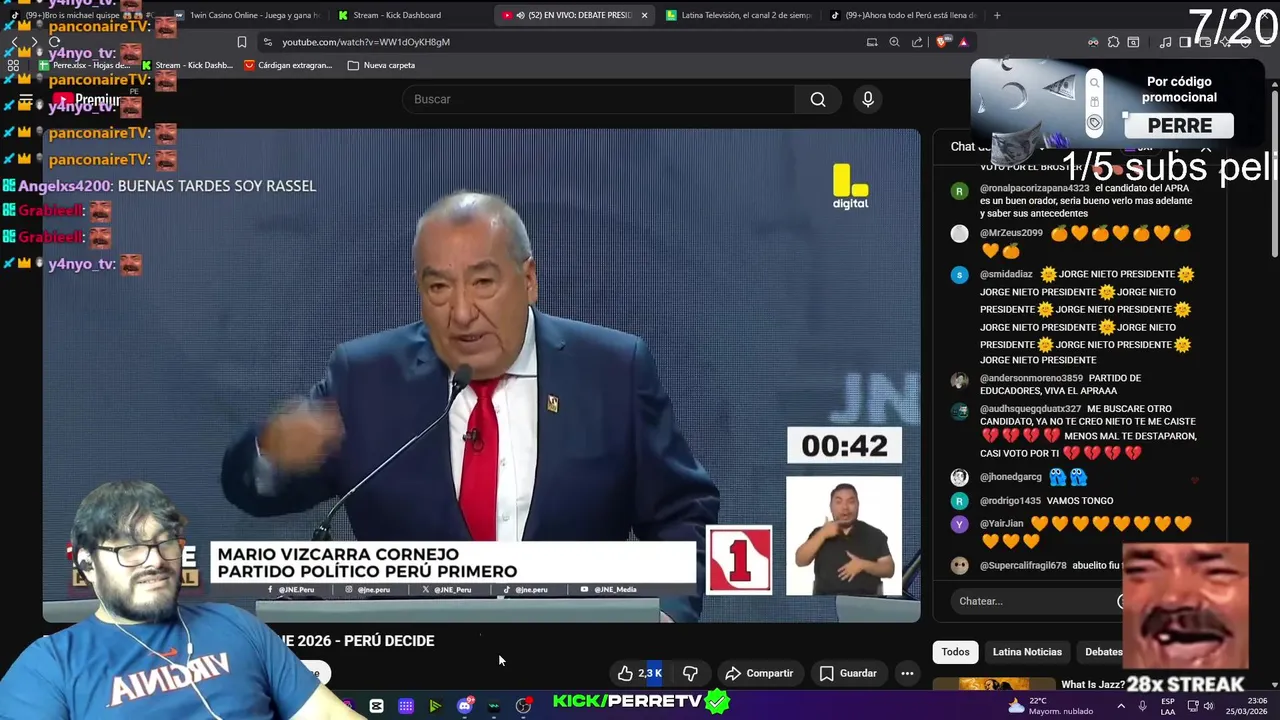The height and width of the screenshot is (720, 1280).
Task: Select the Latina Noticias filter chip
Action: tap(1027, 652)
